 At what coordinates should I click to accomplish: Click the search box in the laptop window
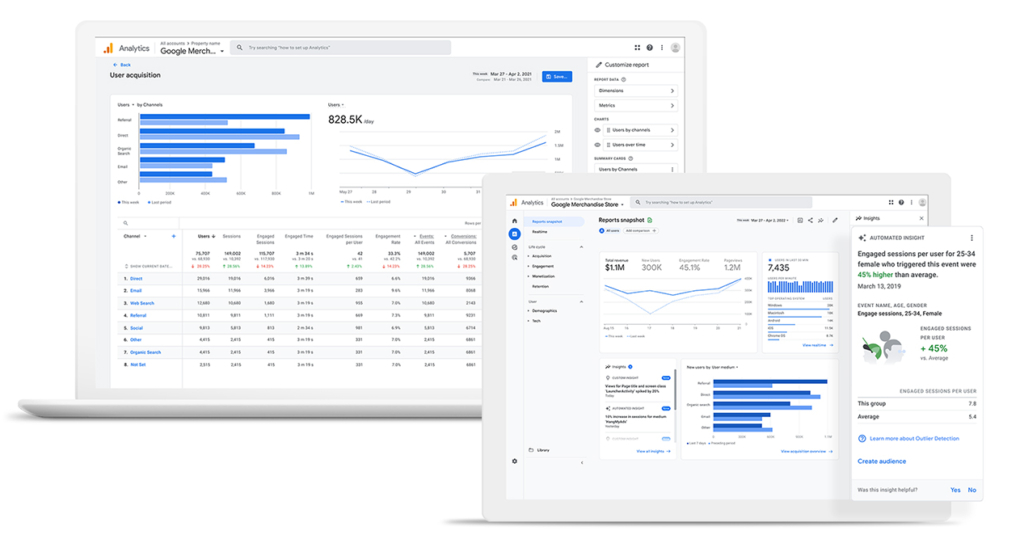(x=342, y=48)
